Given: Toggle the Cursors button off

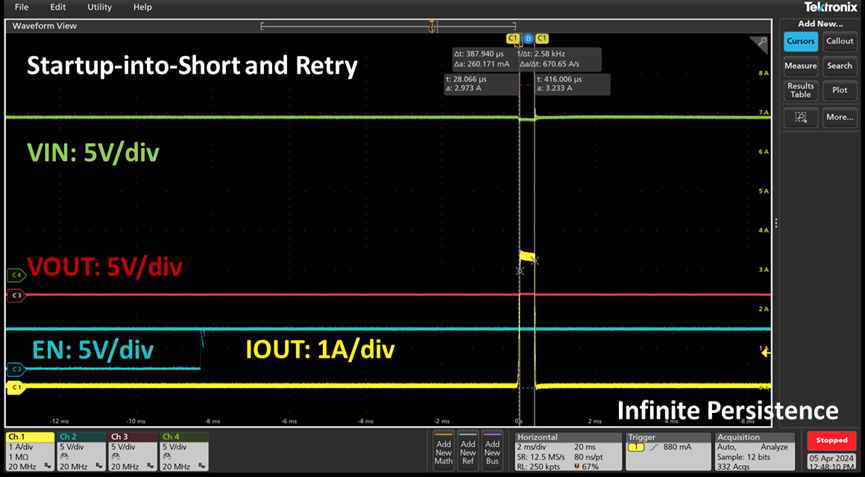Looking at the screenshot, I should (800, 41).
